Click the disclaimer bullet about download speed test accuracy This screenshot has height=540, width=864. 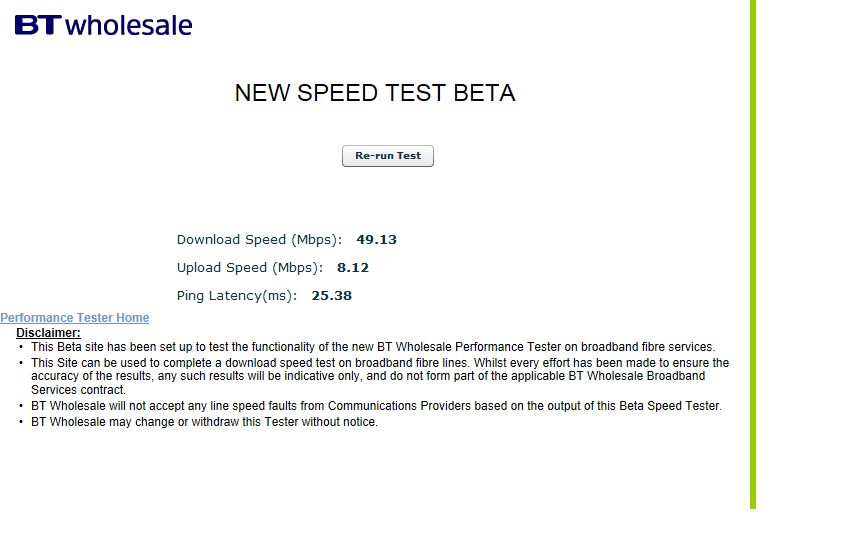pos(380,376)
